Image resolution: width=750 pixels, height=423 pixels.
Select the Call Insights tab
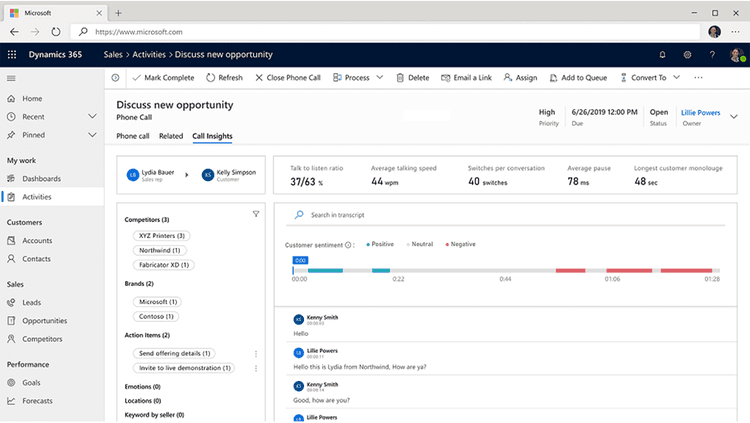coord(212,136)
